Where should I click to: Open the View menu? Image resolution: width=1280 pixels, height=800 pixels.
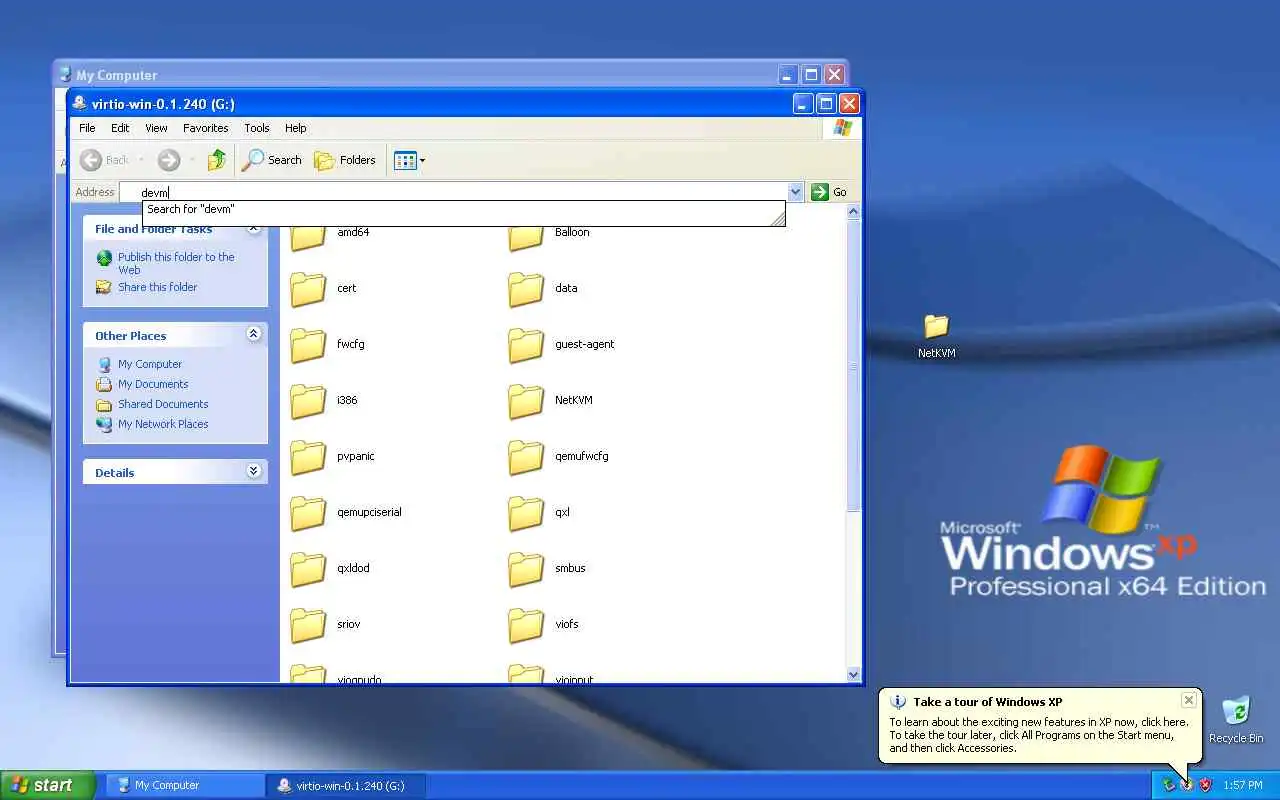click(156, 128)
